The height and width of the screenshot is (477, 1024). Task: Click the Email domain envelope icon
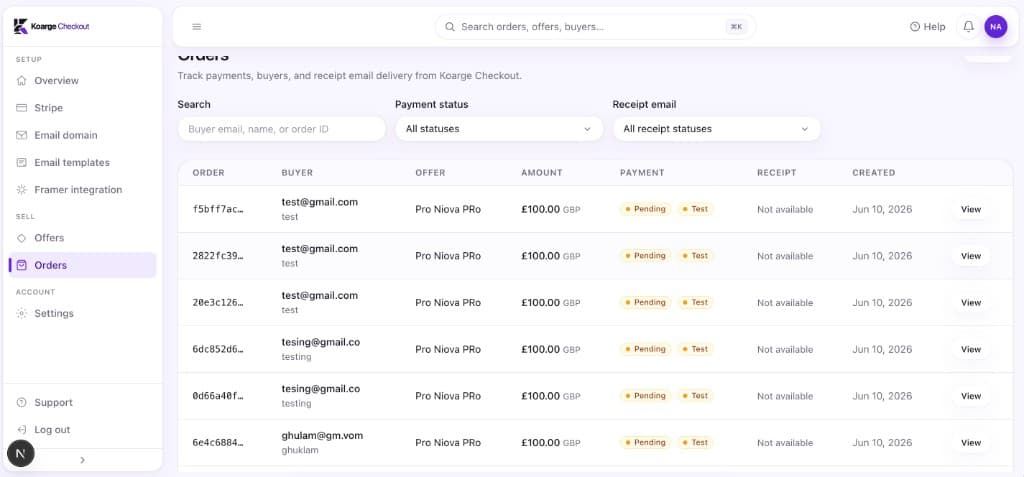point(22,135)
